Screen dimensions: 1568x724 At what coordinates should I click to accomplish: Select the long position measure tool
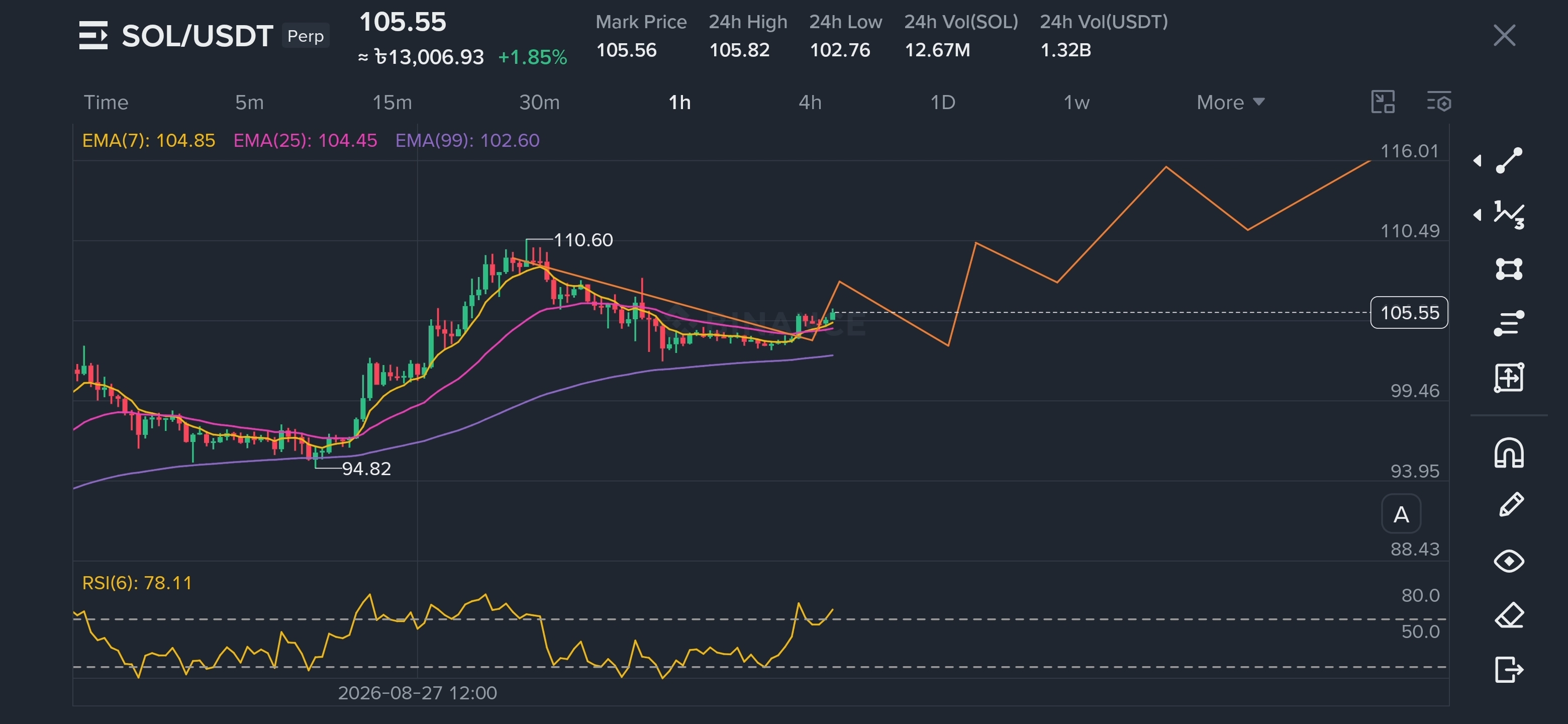[1509, 378]
